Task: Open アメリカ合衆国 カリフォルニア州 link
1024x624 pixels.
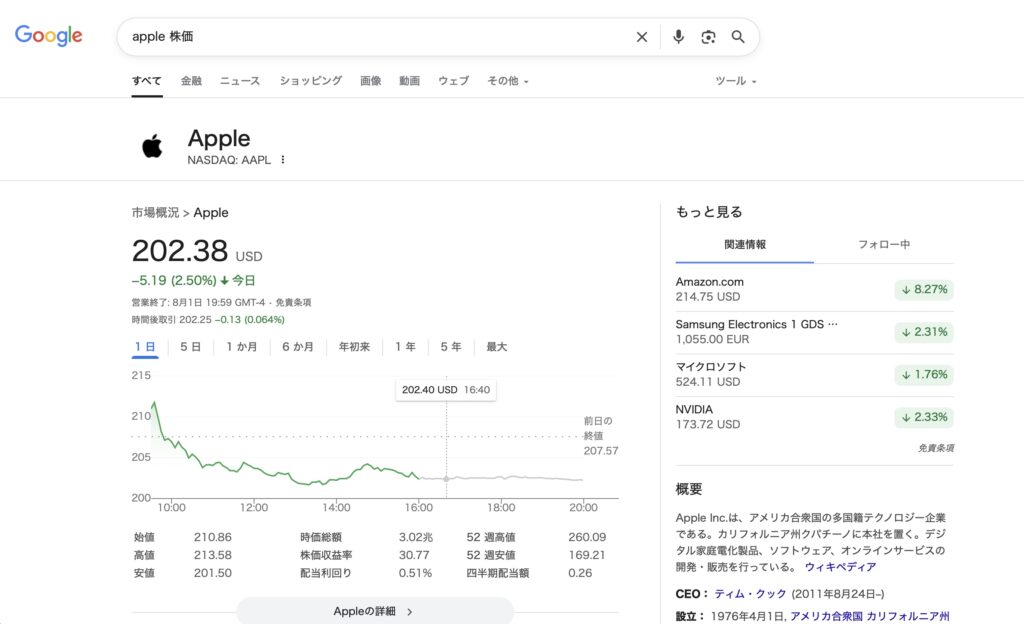Action: click(870, 616)
